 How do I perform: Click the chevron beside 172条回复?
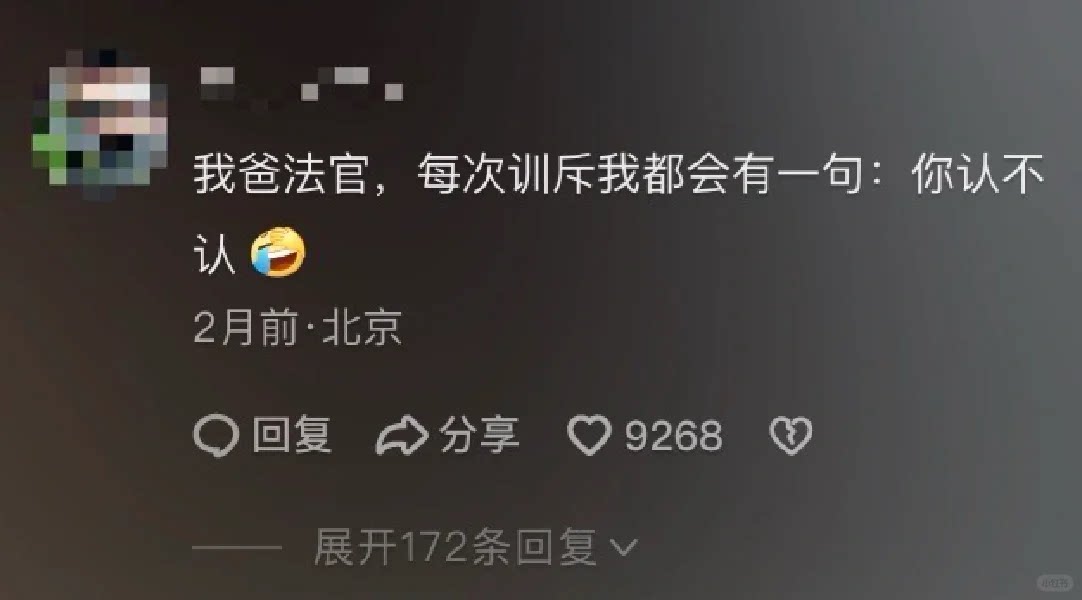tap(624, 548)
